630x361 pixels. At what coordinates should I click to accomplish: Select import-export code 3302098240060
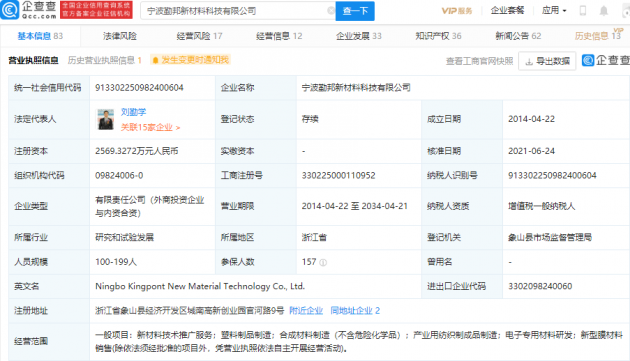point(540,286)
